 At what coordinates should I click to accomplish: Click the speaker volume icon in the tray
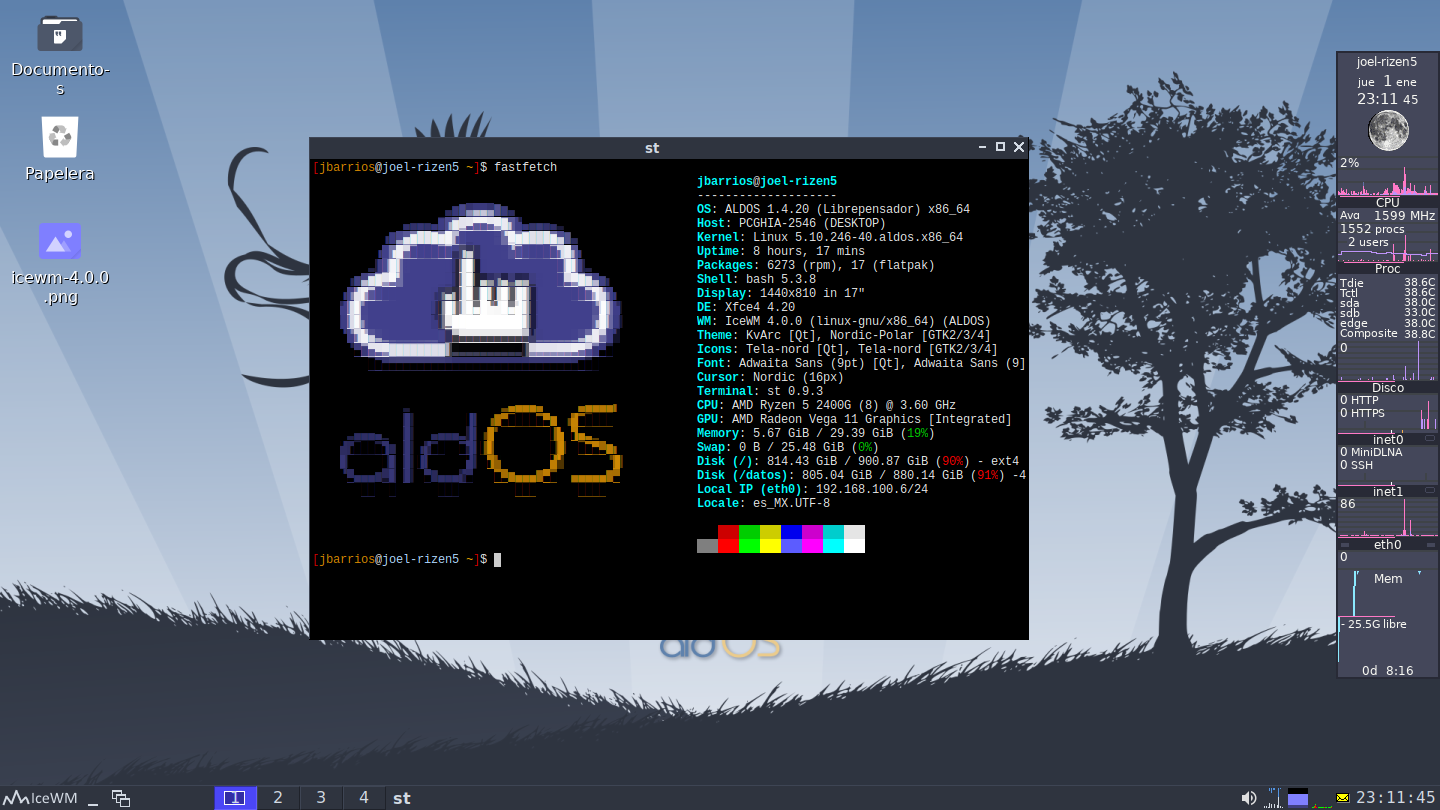click(1248, 797)
